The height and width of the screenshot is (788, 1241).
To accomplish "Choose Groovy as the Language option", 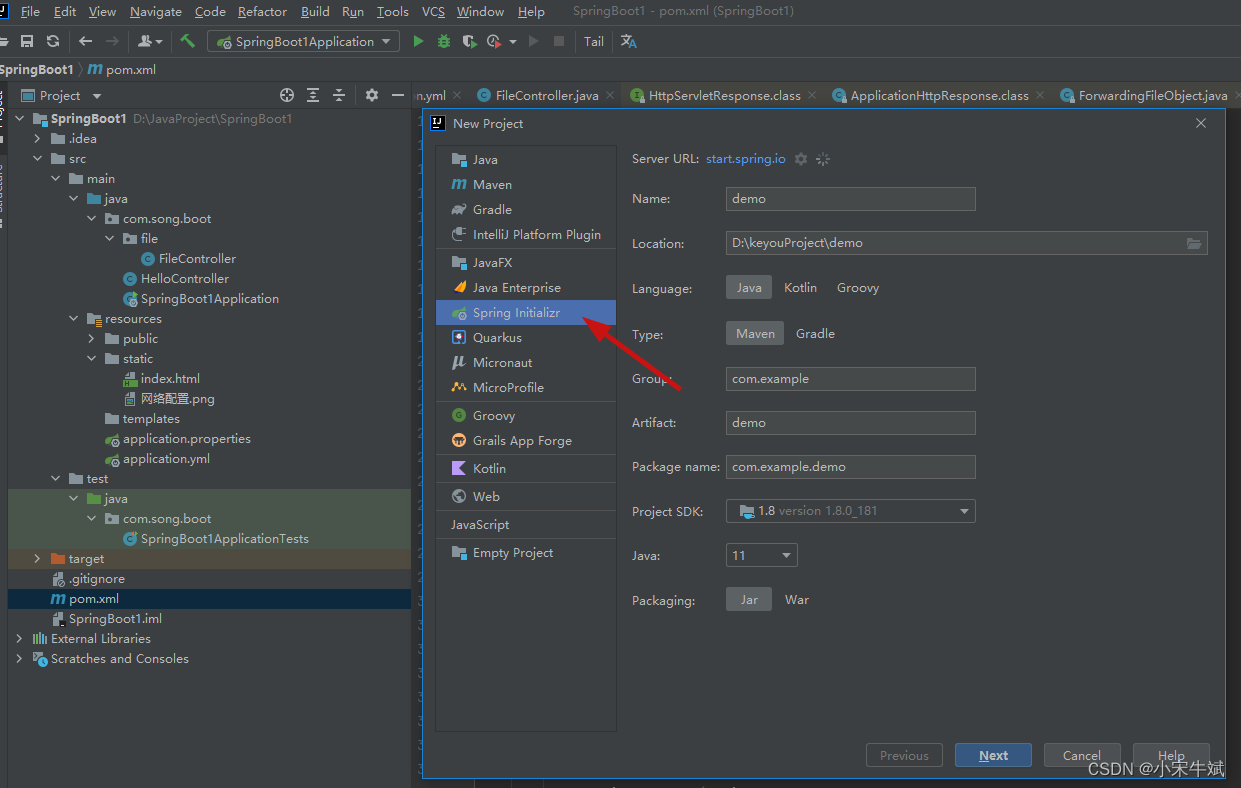I will (x=858, y=287).
